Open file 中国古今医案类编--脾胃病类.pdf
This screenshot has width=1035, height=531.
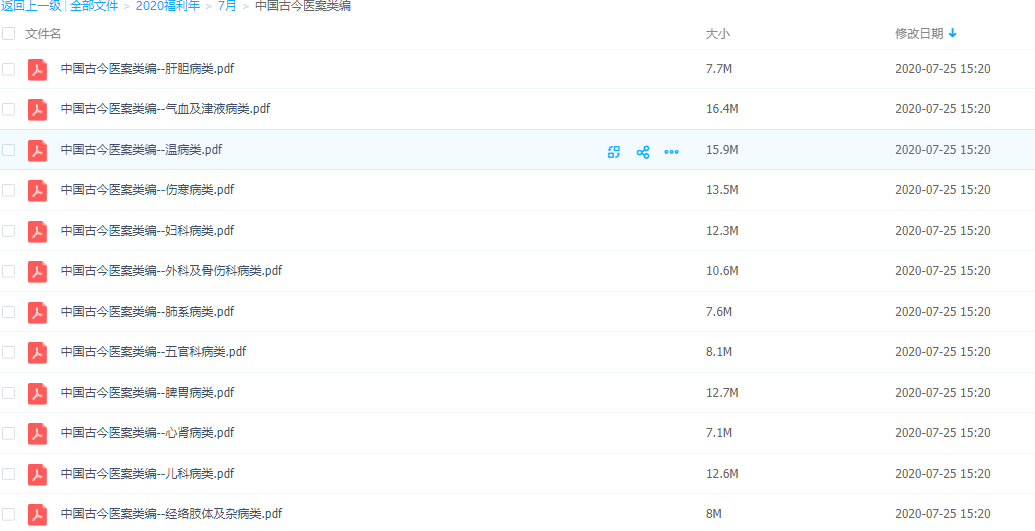click(147, 393)
